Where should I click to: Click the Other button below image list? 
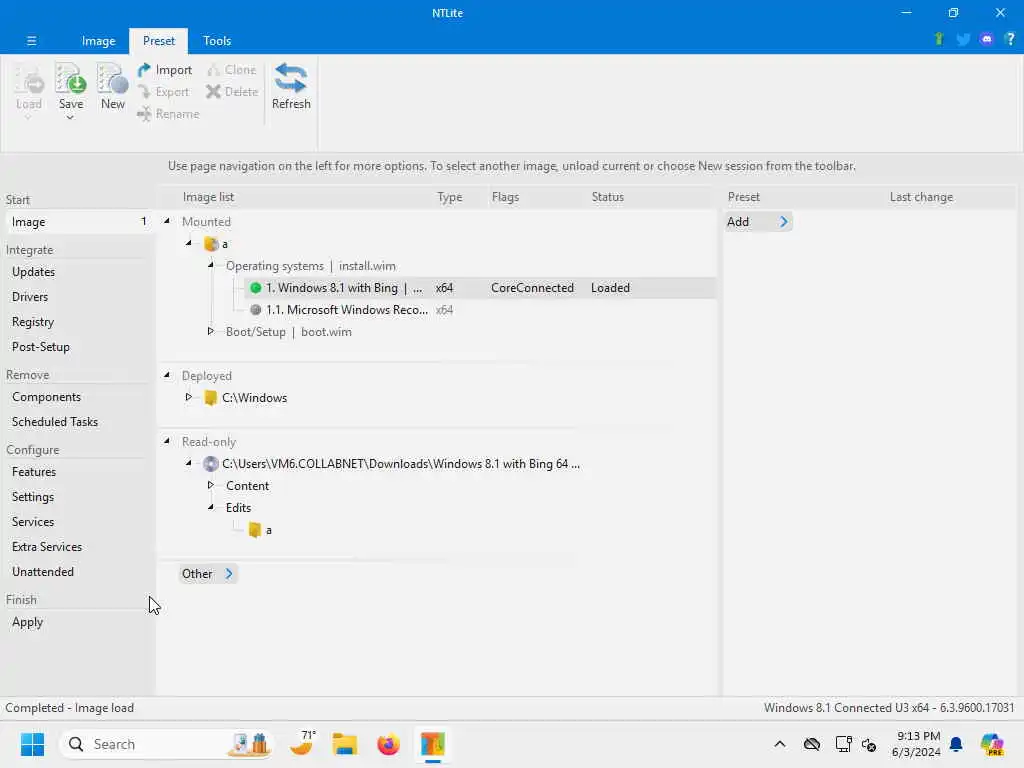[x=208, y=574]
